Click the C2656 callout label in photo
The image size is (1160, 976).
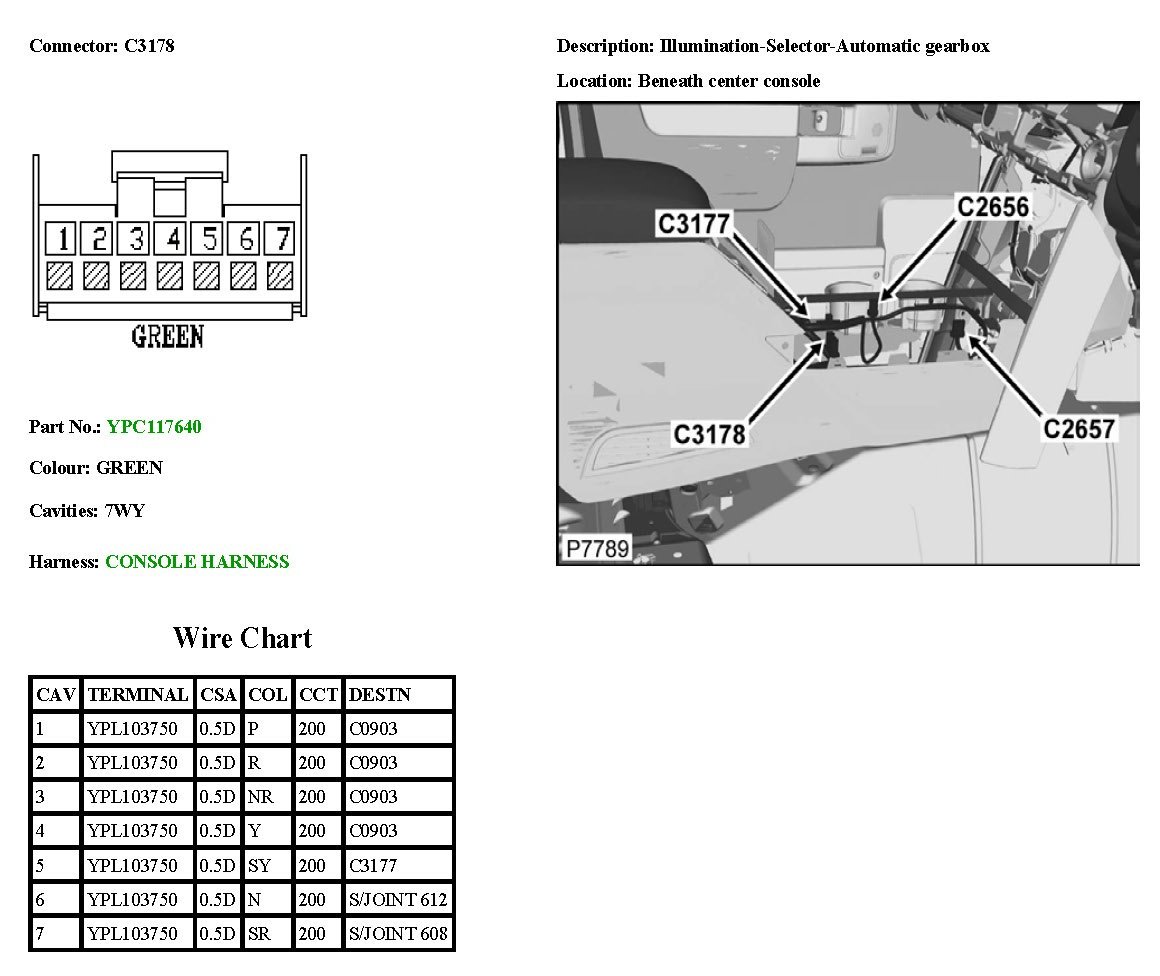(x=992, y=206)
